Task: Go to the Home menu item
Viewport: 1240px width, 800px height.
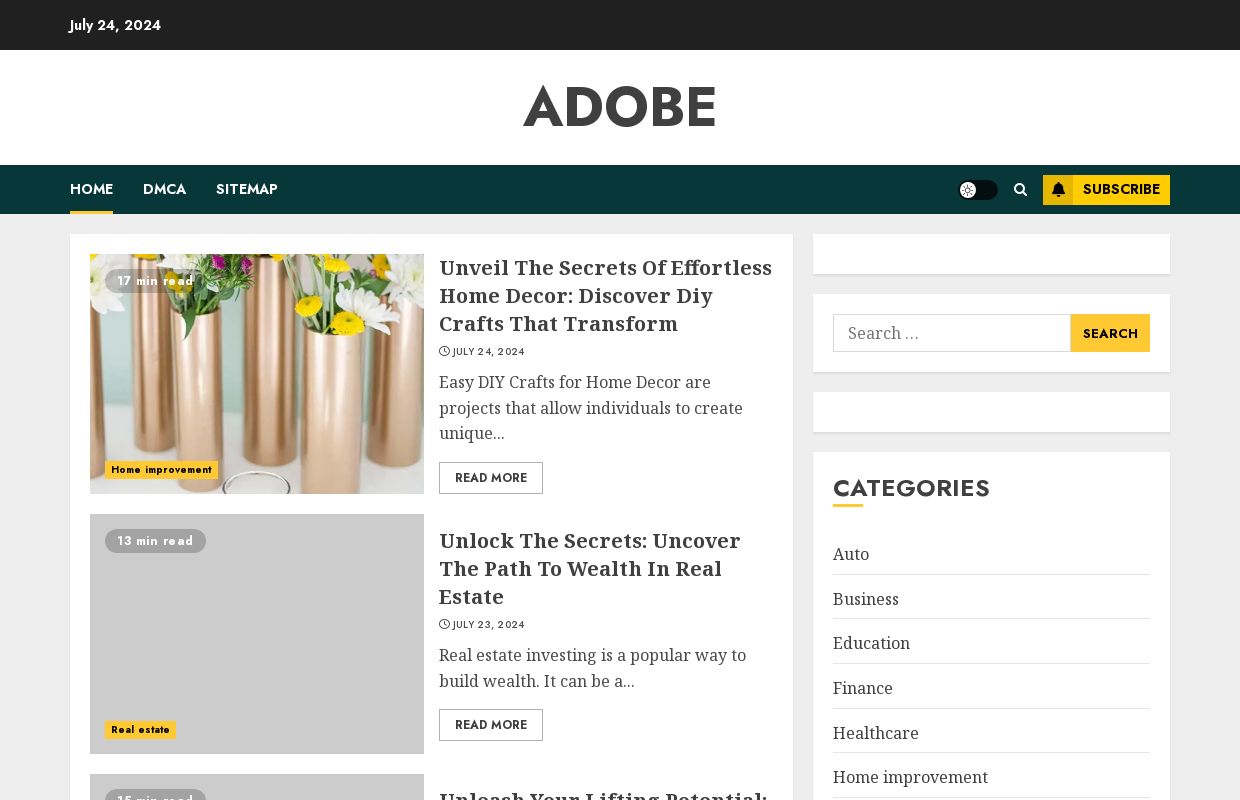Action: click(x=91, y=189)
